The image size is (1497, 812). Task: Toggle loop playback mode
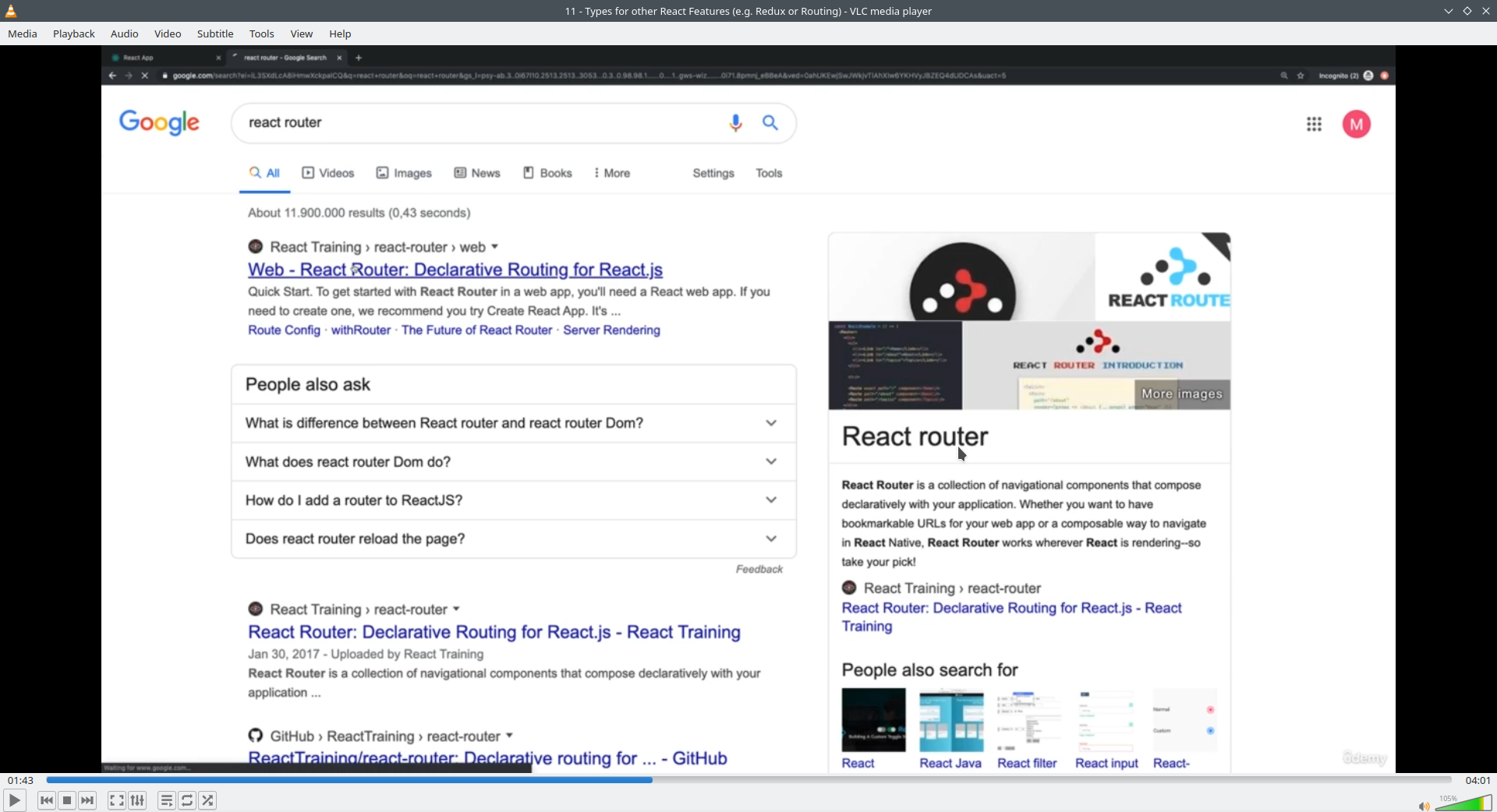[x=188, y=800]
